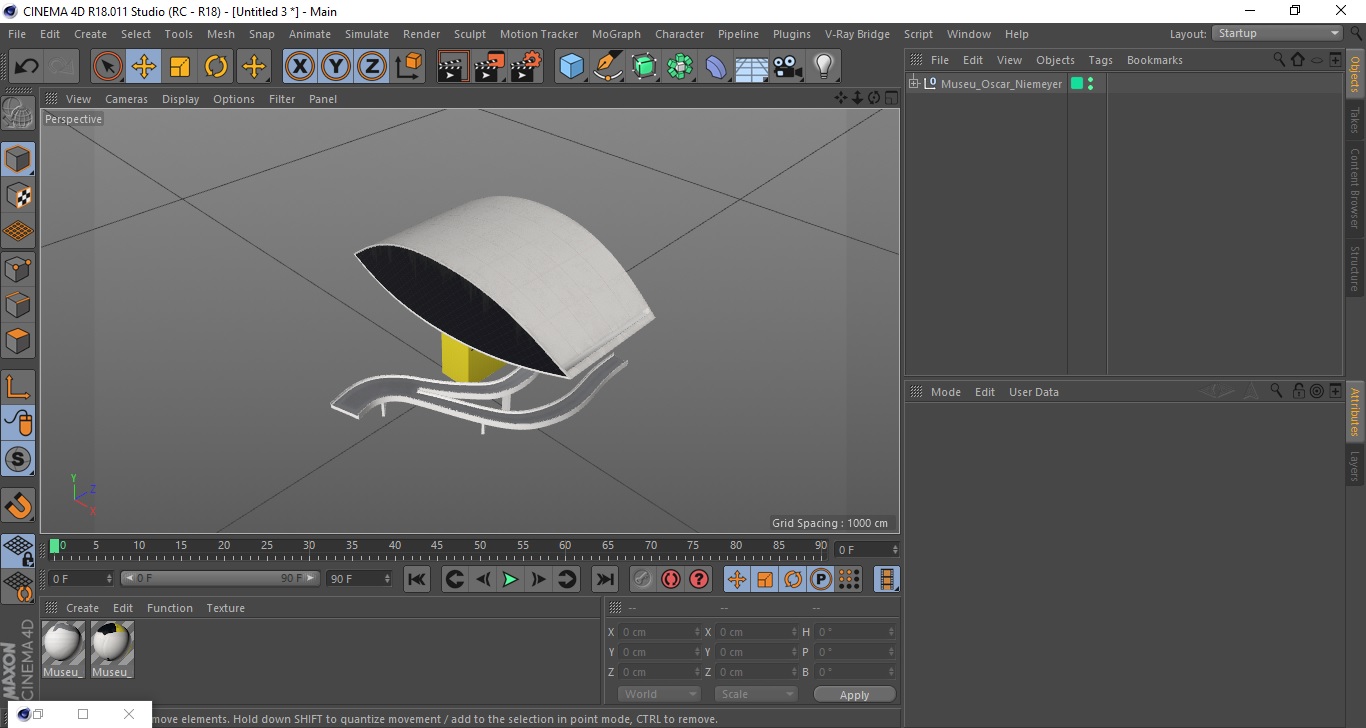This screenshot has width=1366, height=728.
Task: Switch to Texture mode
Action: (18, 196)
